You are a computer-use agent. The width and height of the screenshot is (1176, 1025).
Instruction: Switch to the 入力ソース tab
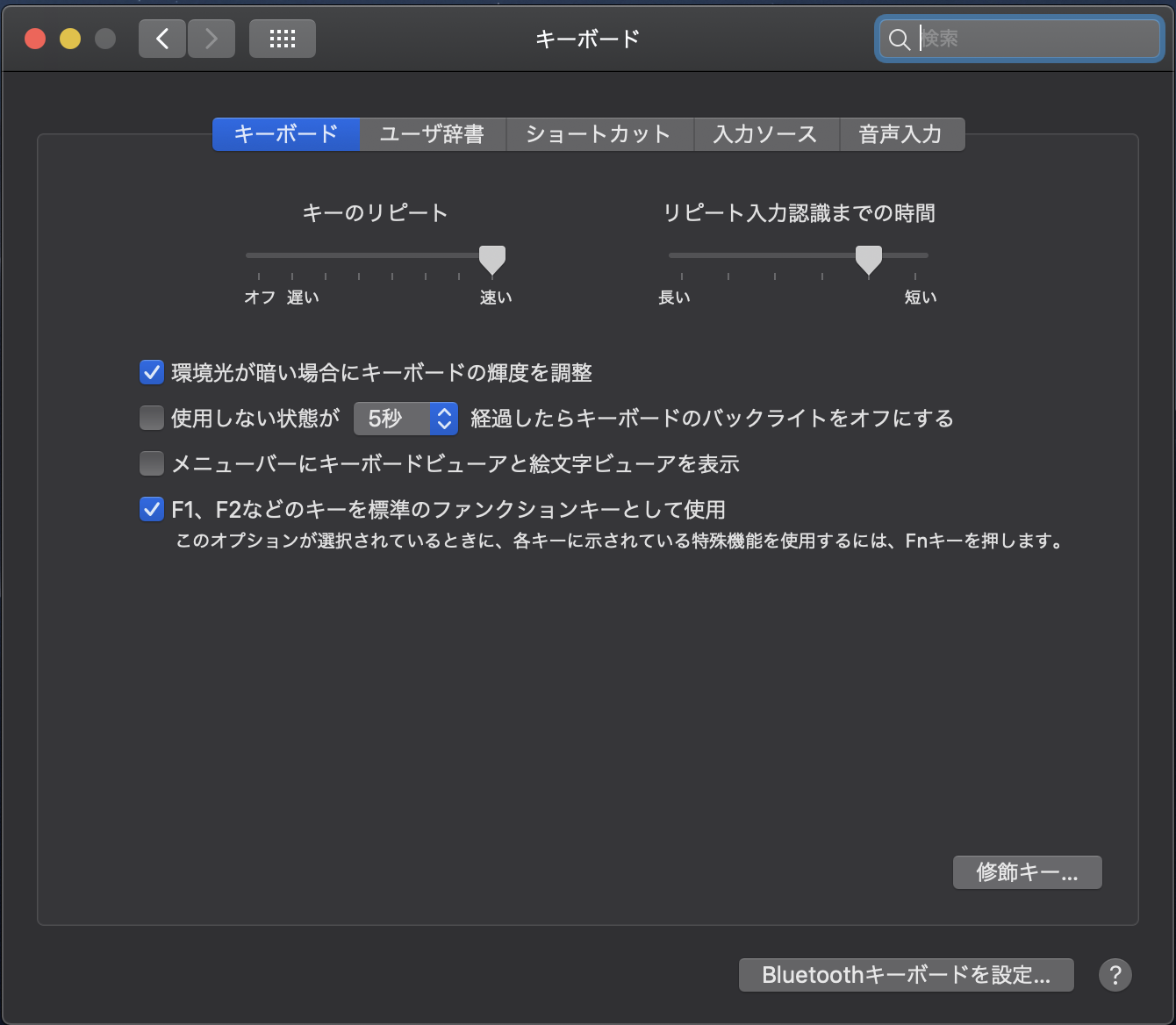point(766,134)
